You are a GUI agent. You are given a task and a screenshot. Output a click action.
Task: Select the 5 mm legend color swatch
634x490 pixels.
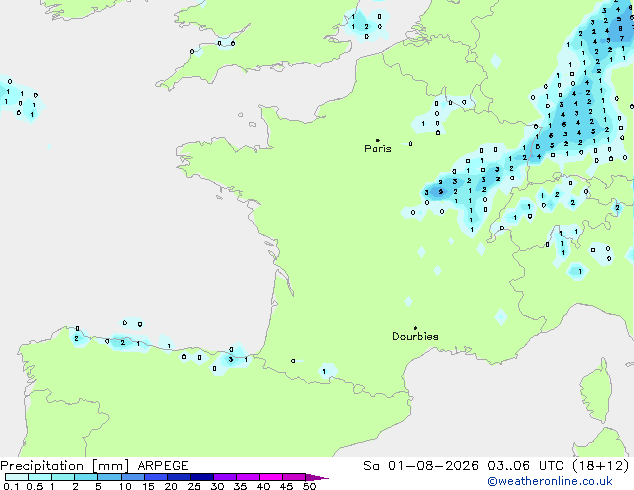109,477
